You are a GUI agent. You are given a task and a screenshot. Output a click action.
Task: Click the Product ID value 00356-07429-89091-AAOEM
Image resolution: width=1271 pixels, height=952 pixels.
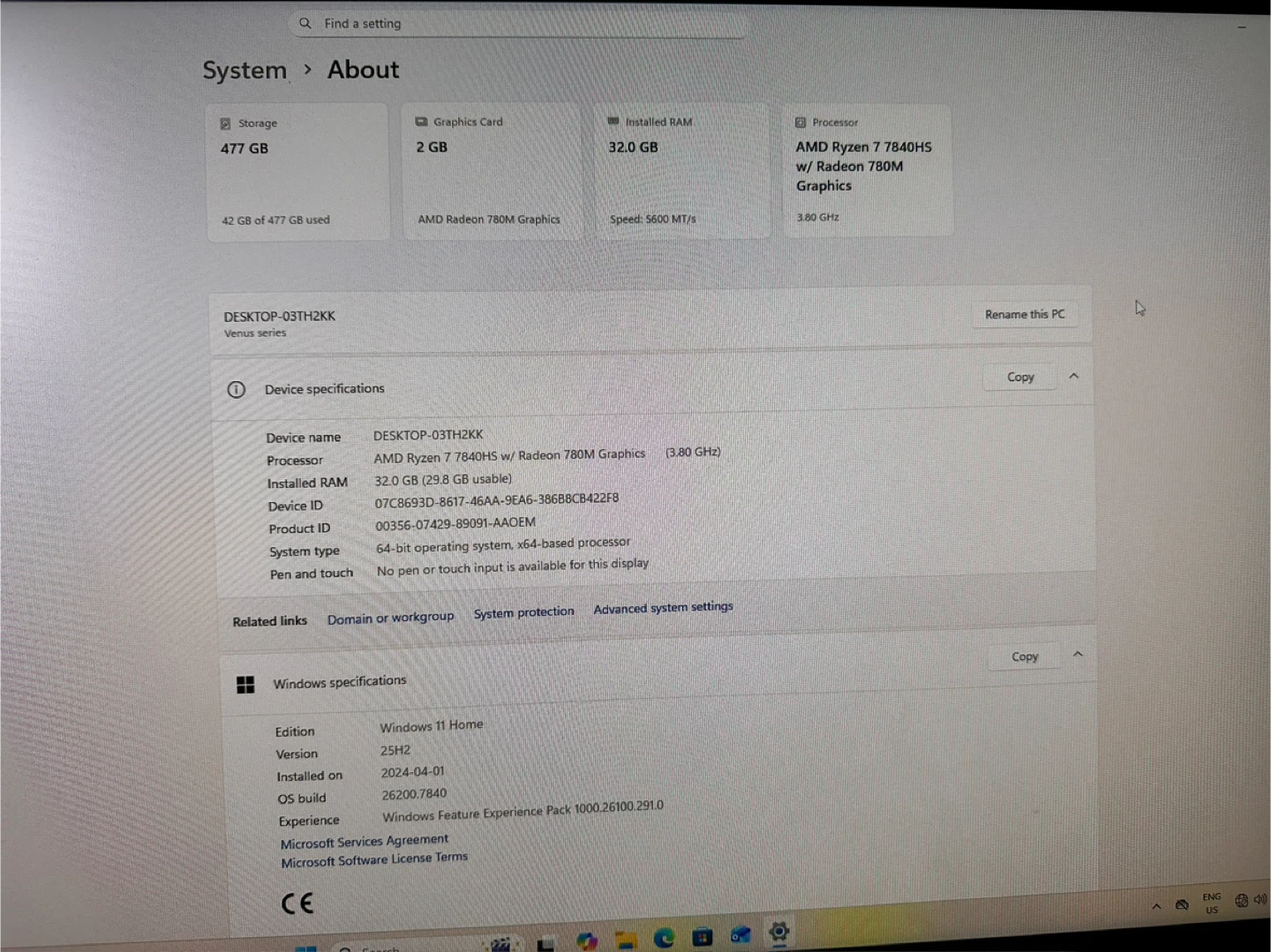click(455, 524)
